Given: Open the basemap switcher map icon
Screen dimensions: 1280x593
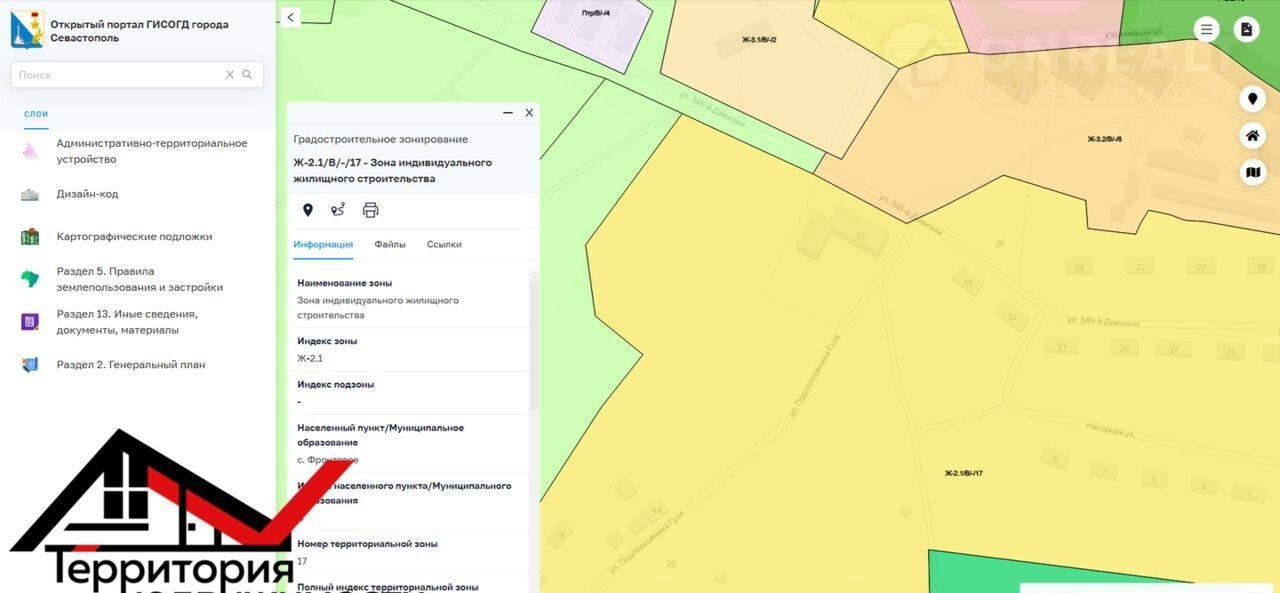Looking at the screenshot, I should 1252,173.
